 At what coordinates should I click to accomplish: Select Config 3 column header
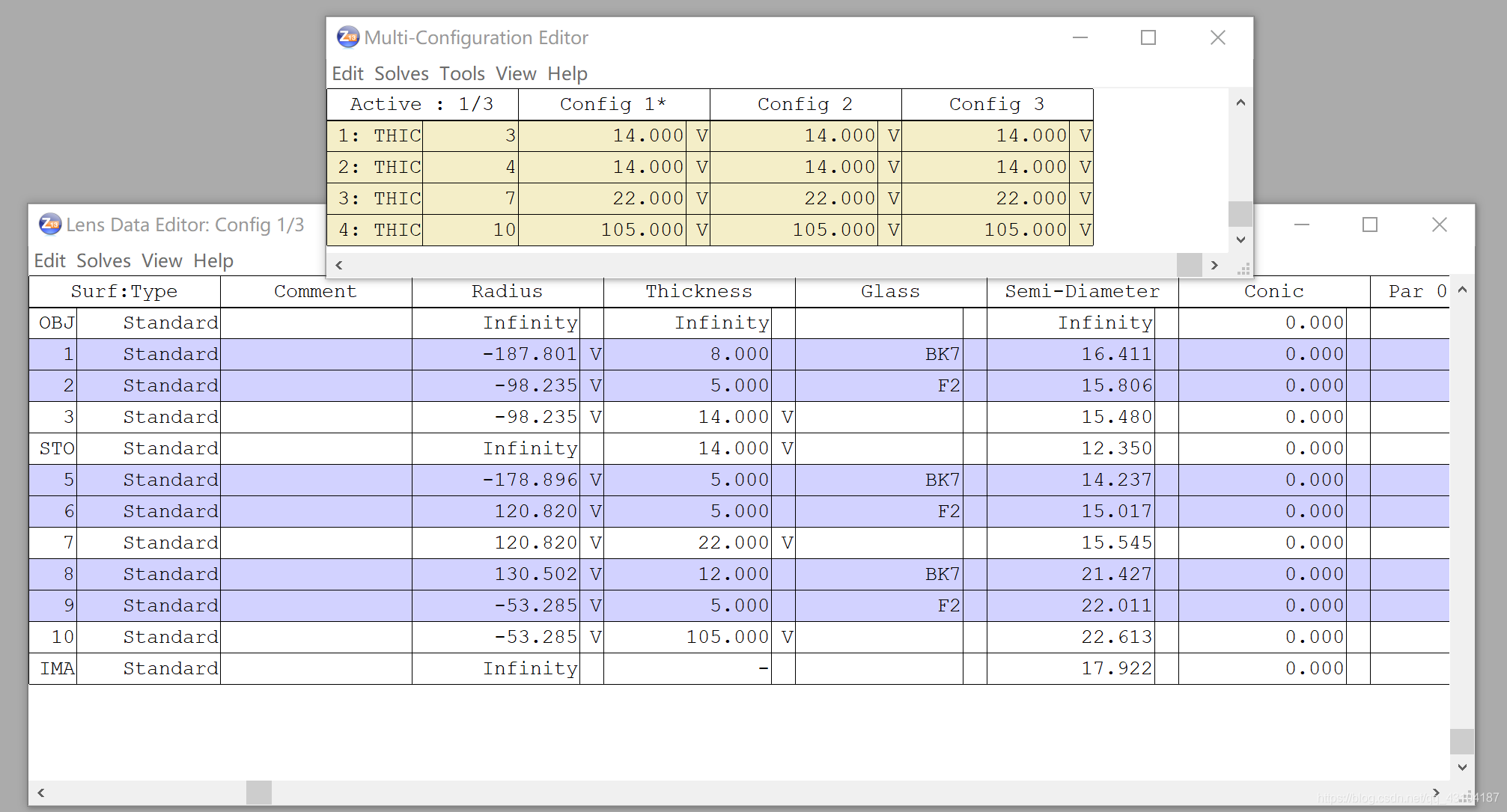coord(996,104)
